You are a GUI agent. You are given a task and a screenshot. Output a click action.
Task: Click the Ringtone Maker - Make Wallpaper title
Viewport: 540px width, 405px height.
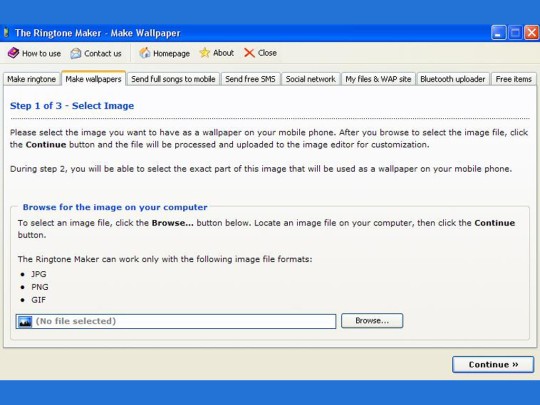click(98, 33)
